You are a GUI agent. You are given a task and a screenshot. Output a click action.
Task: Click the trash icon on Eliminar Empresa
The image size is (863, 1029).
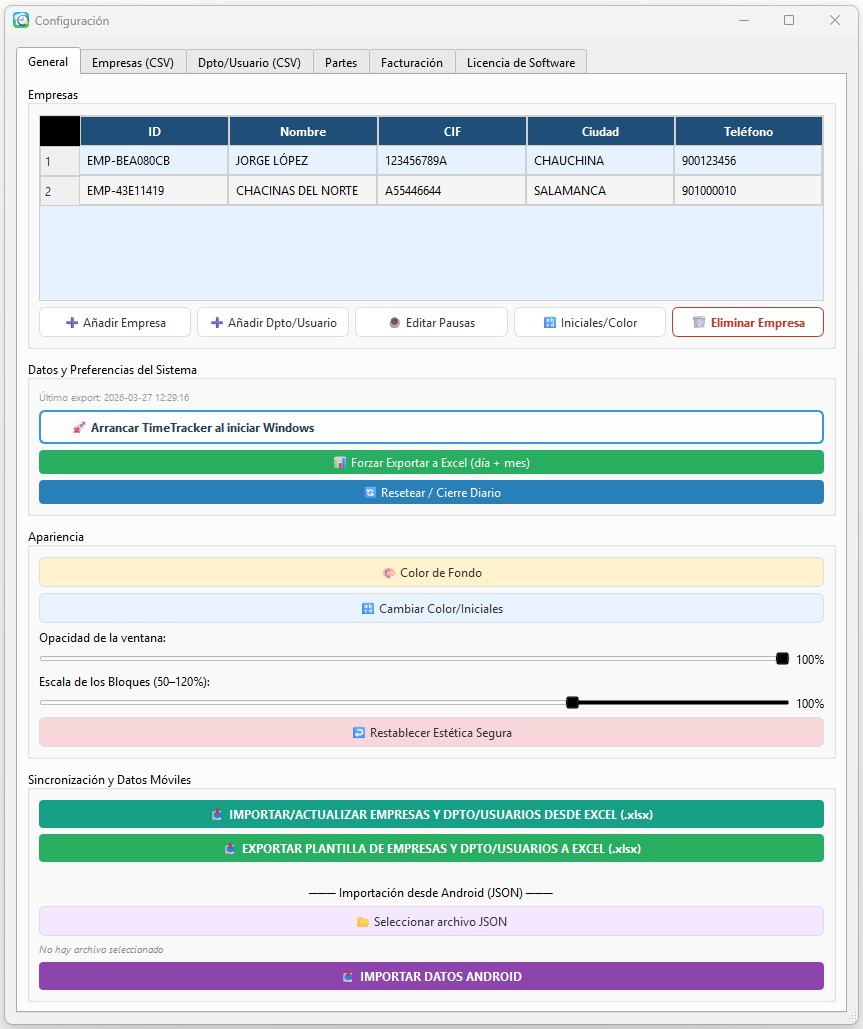[699, 322]
